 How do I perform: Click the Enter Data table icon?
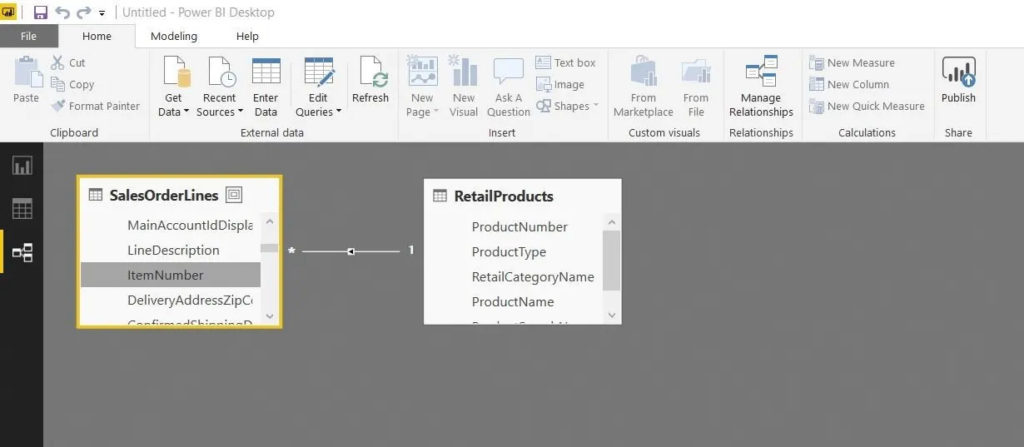(x=266, y=71)
